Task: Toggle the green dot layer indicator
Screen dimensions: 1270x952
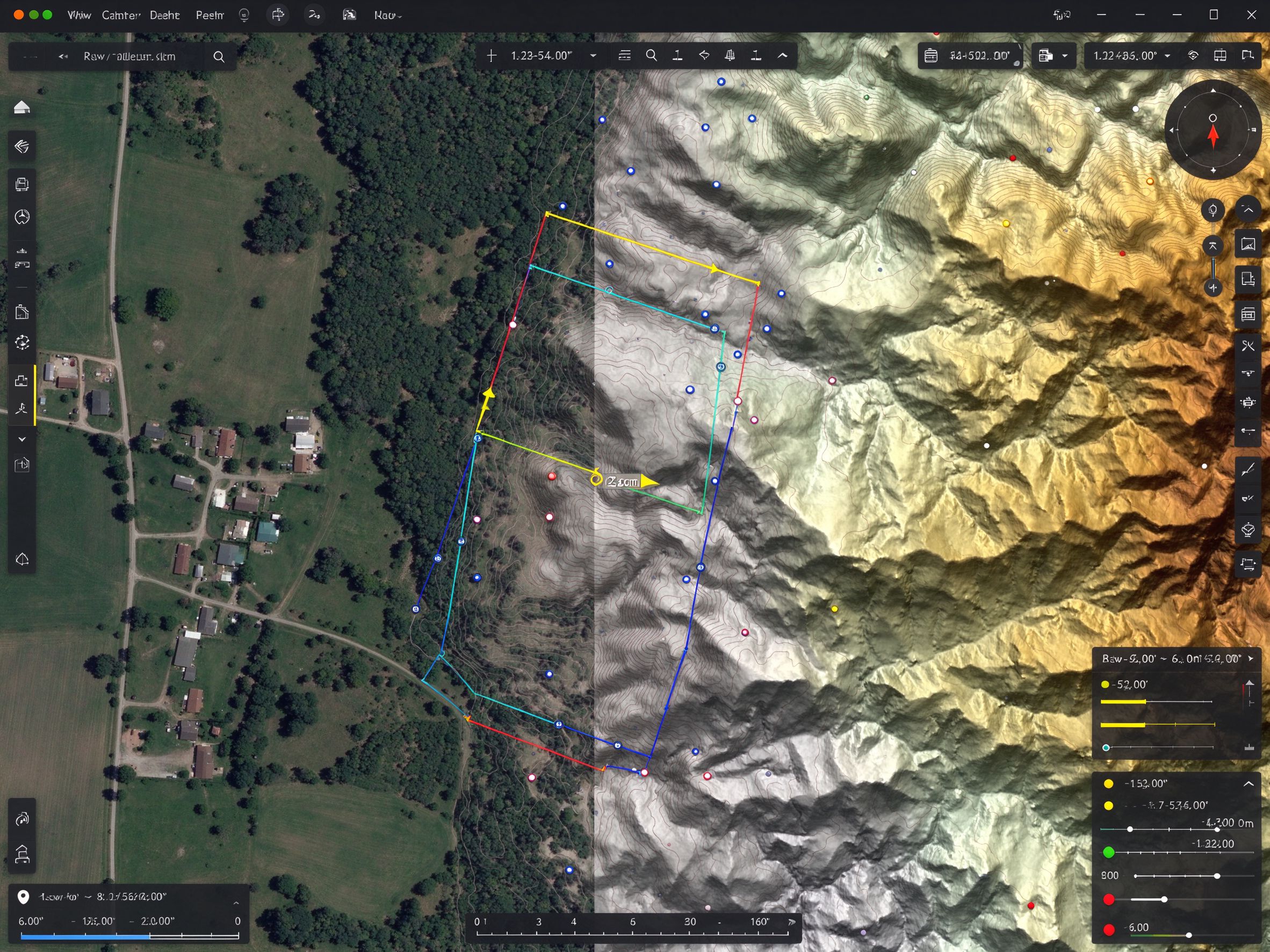Action: pyautogui.click(x=1109, y=852)
